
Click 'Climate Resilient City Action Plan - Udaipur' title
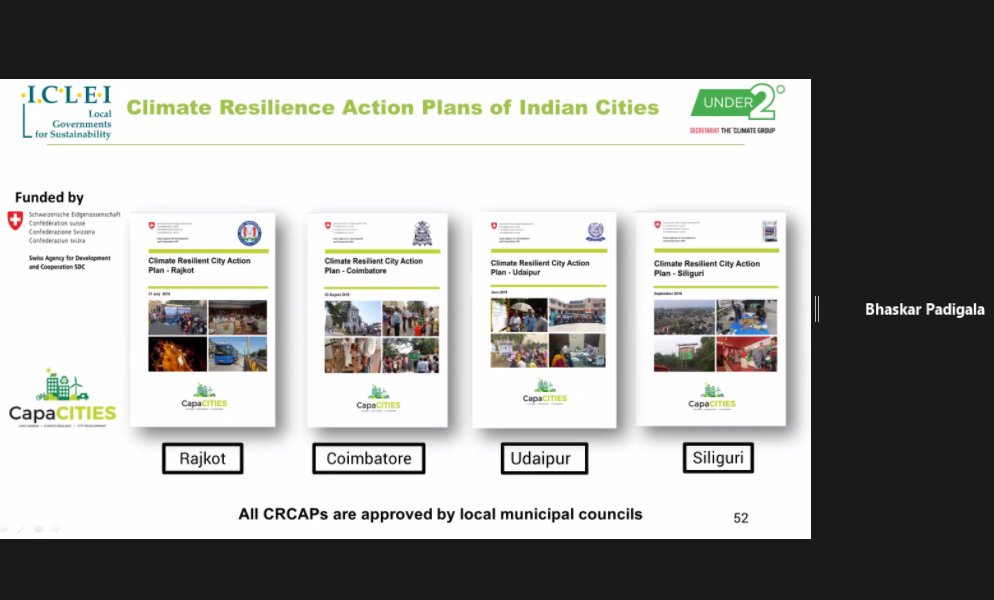tap(539, 268)
